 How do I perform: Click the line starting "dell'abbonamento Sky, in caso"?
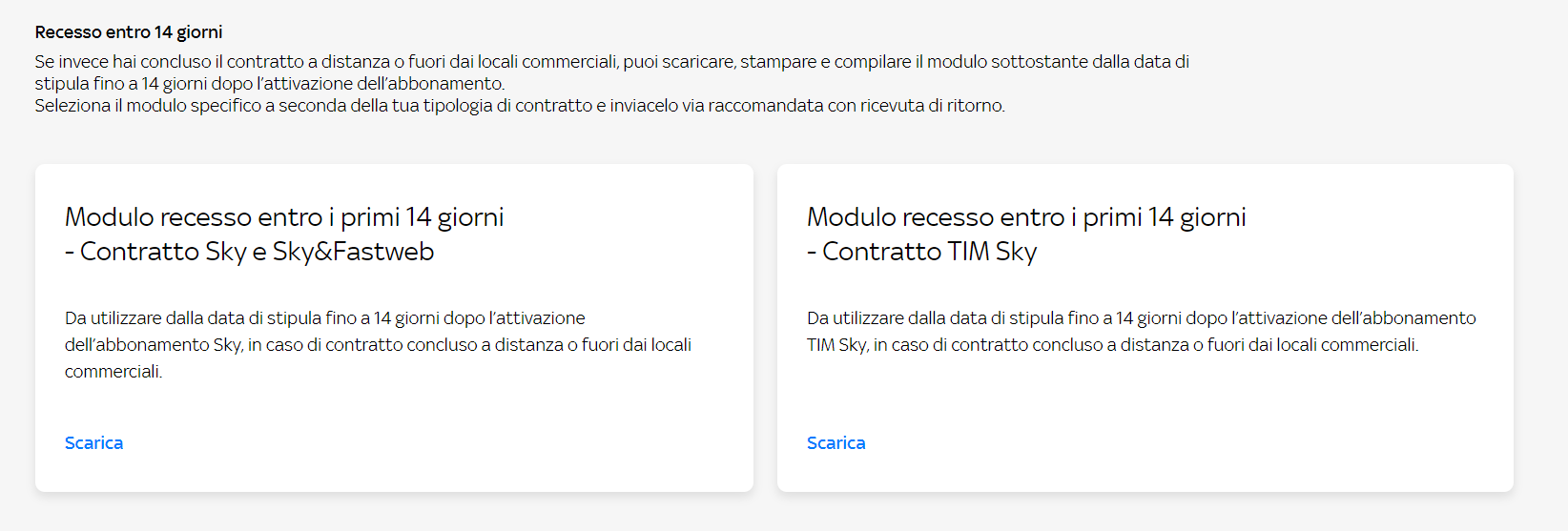click(x=378, y=344)
